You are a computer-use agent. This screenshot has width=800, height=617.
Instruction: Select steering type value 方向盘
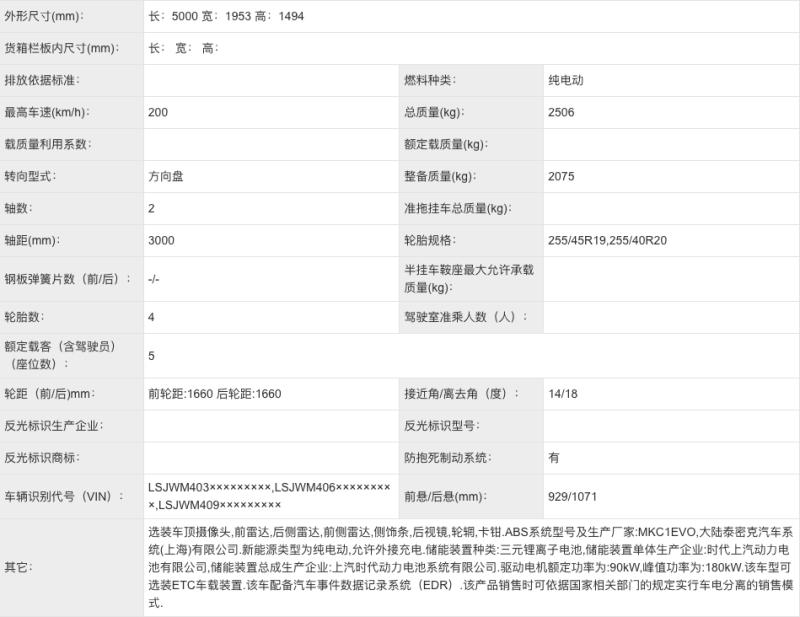(x=166, y=177)
